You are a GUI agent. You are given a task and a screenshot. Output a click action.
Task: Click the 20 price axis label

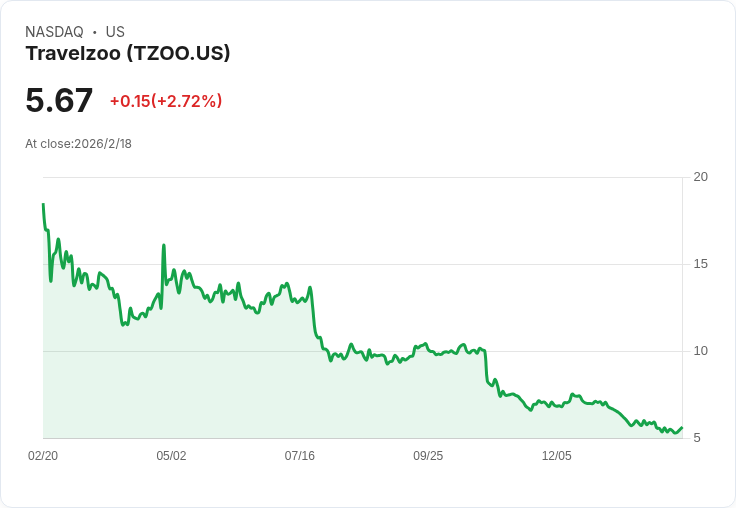700,177
